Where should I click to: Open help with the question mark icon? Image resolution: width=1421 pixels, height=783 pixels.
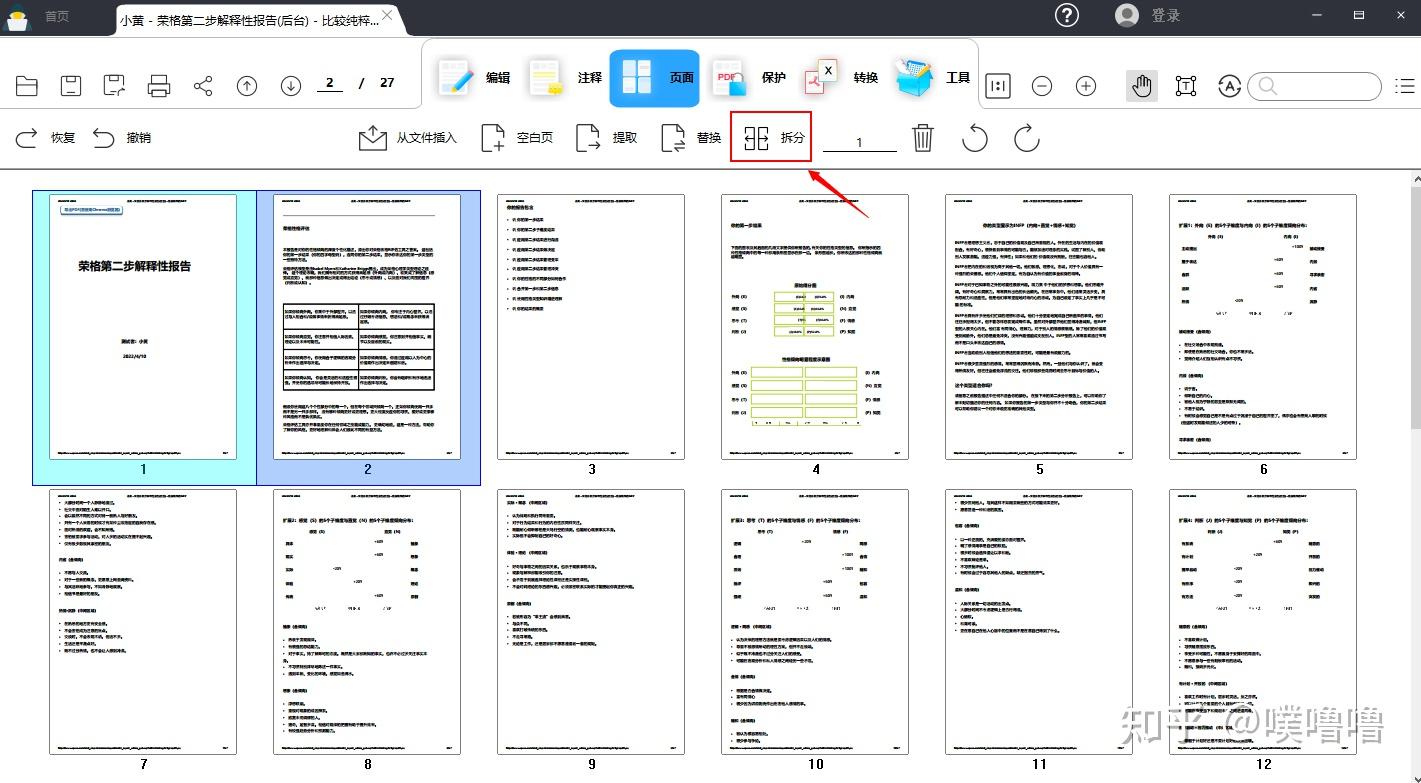[1068, 15]
